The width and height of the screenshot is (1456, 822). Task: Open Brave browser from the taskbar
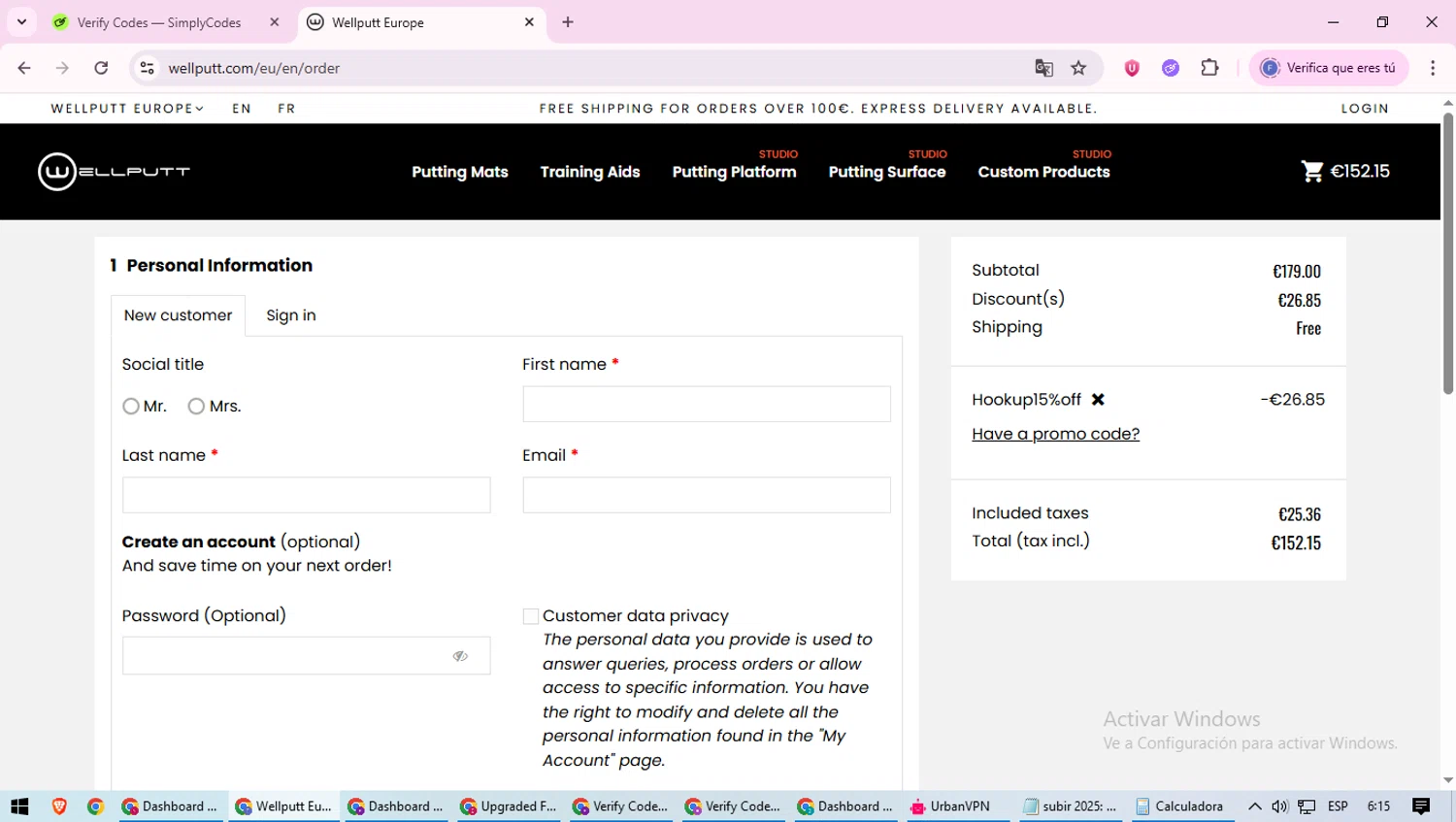(59, 806)
